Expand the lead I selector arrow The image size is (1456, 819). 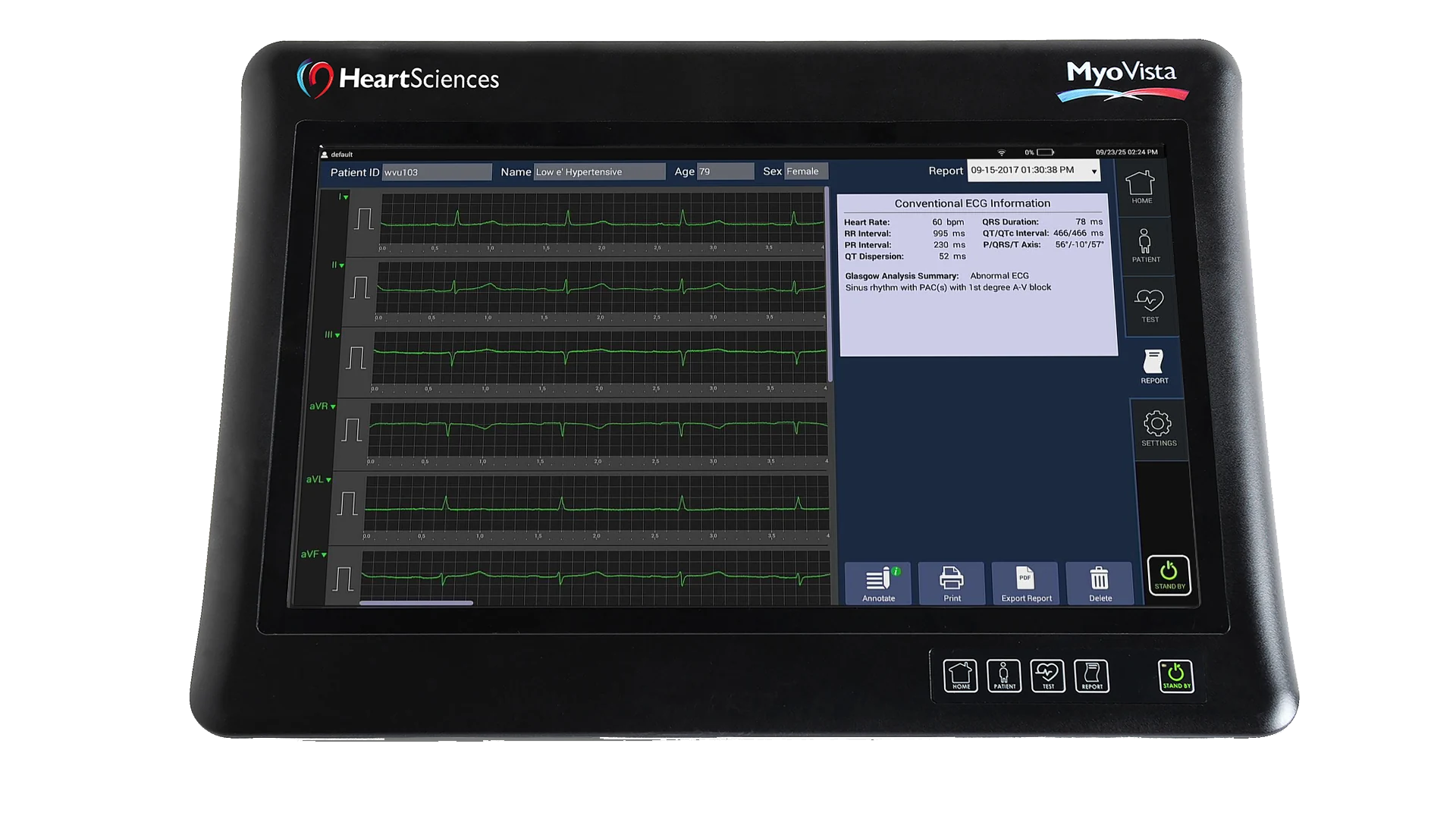point(346,198)
